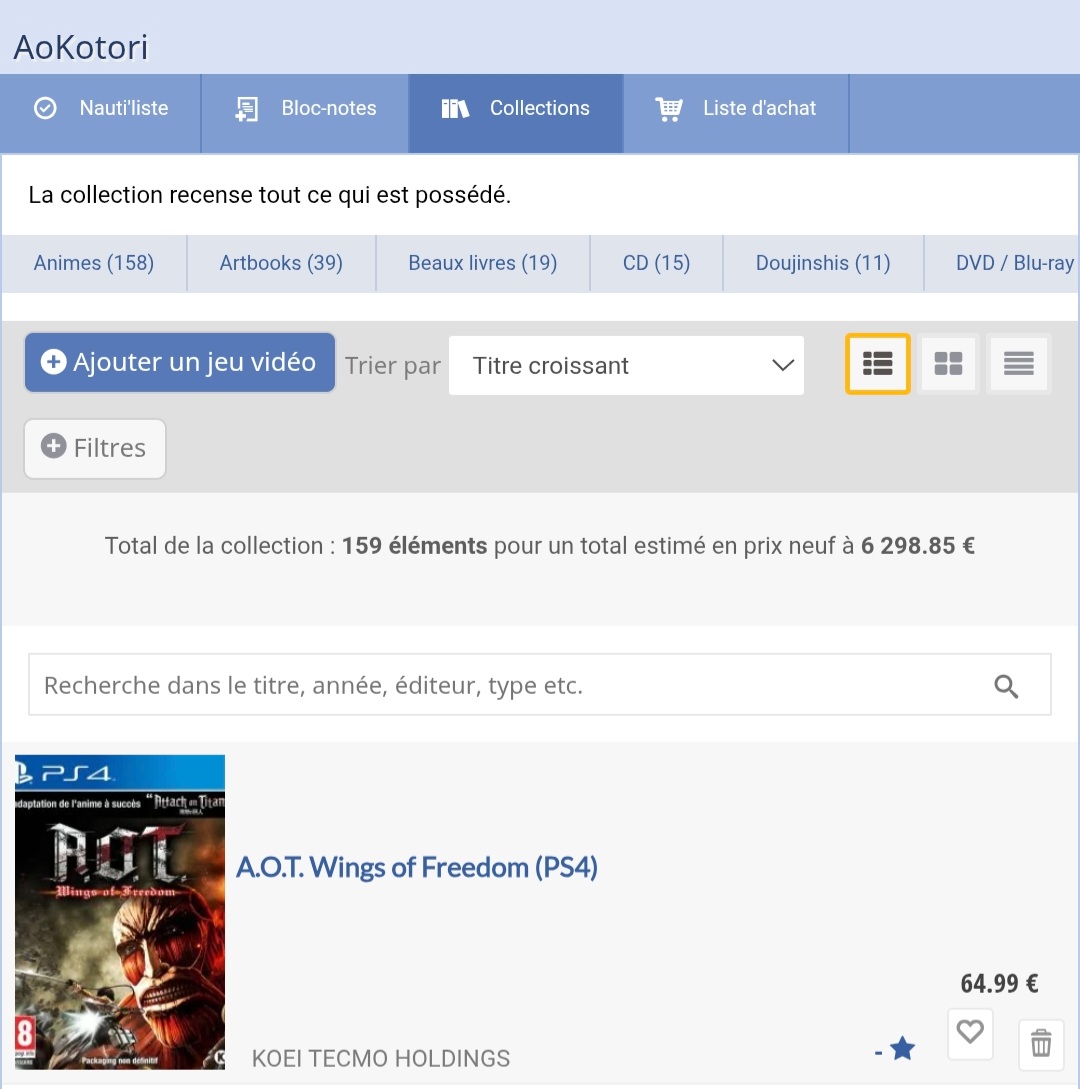The width and height of the screenshot is (1080, 1089).
Task: Select the Beaux livres (19) category
Action: coord(483,263)
